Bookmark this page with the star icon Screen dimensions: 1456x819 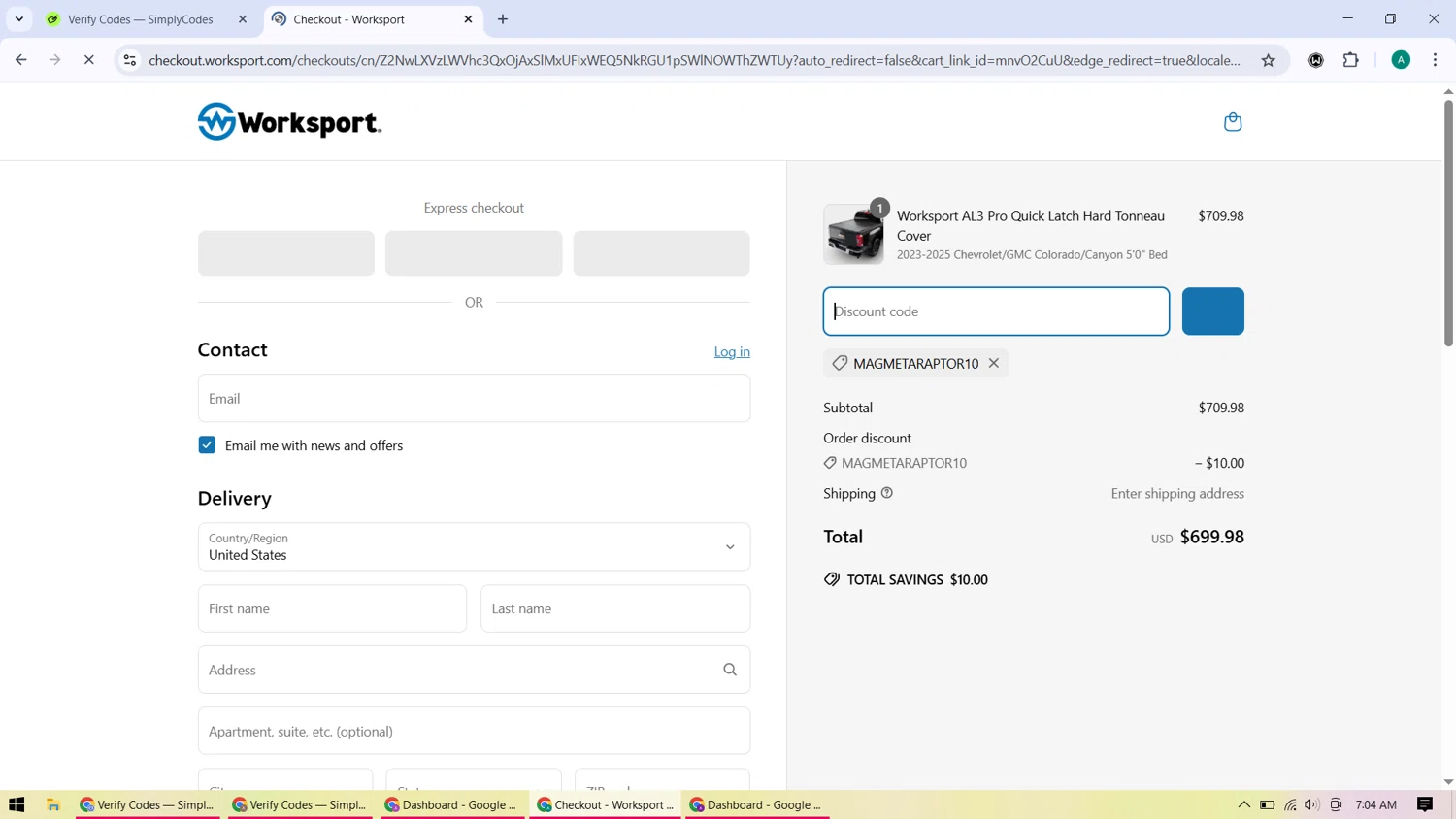[1268, 60]
